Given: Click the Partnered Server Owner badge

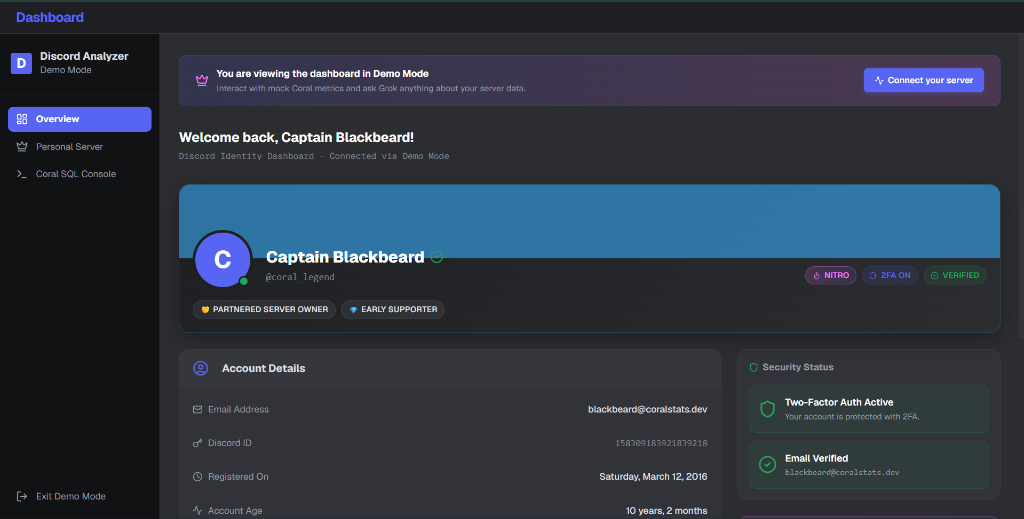Looking at the screenshot, I should (264, 309).
